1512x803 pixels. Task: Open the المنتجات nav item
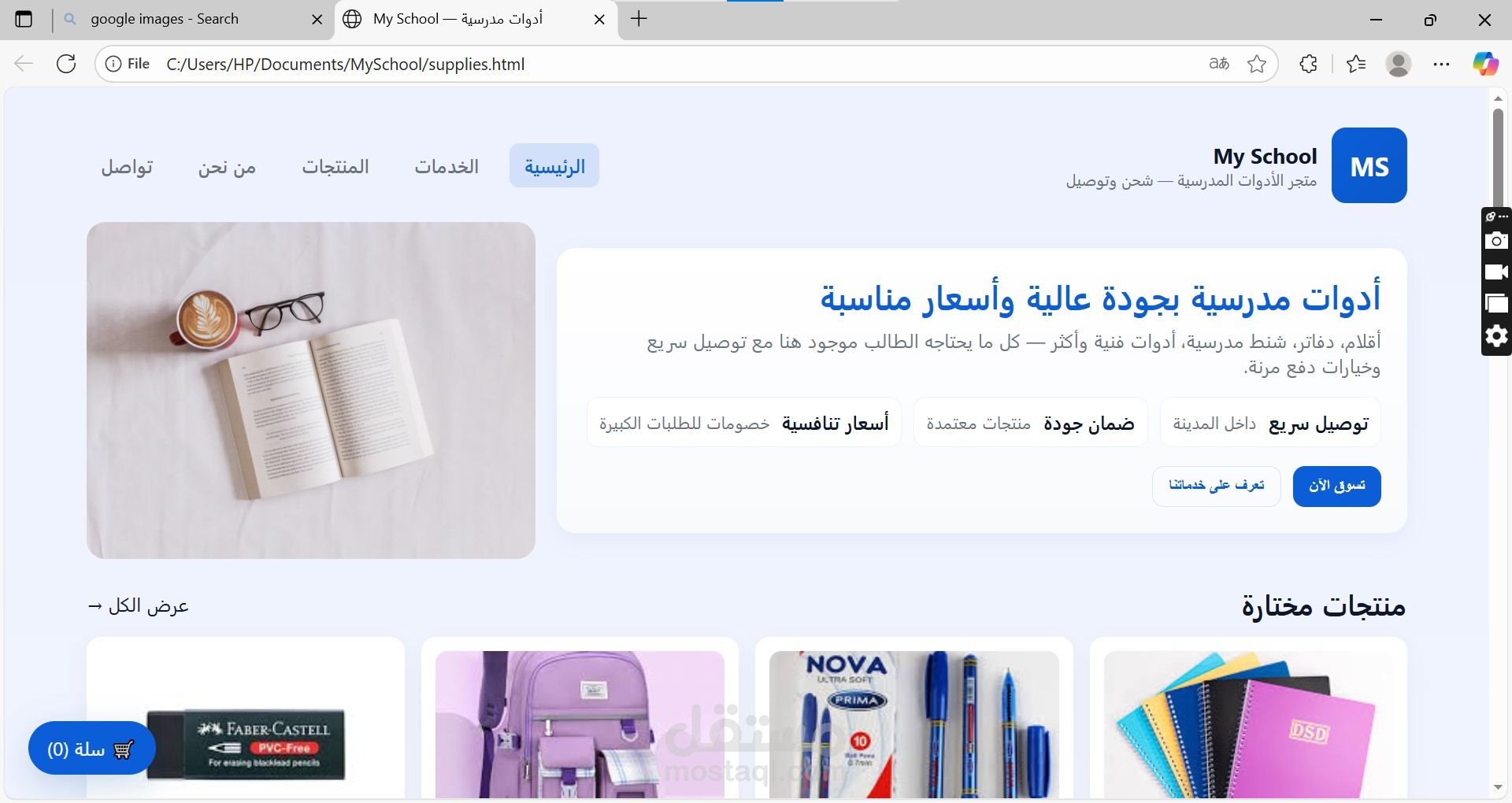pyautogui.click(x=335, y=166)
